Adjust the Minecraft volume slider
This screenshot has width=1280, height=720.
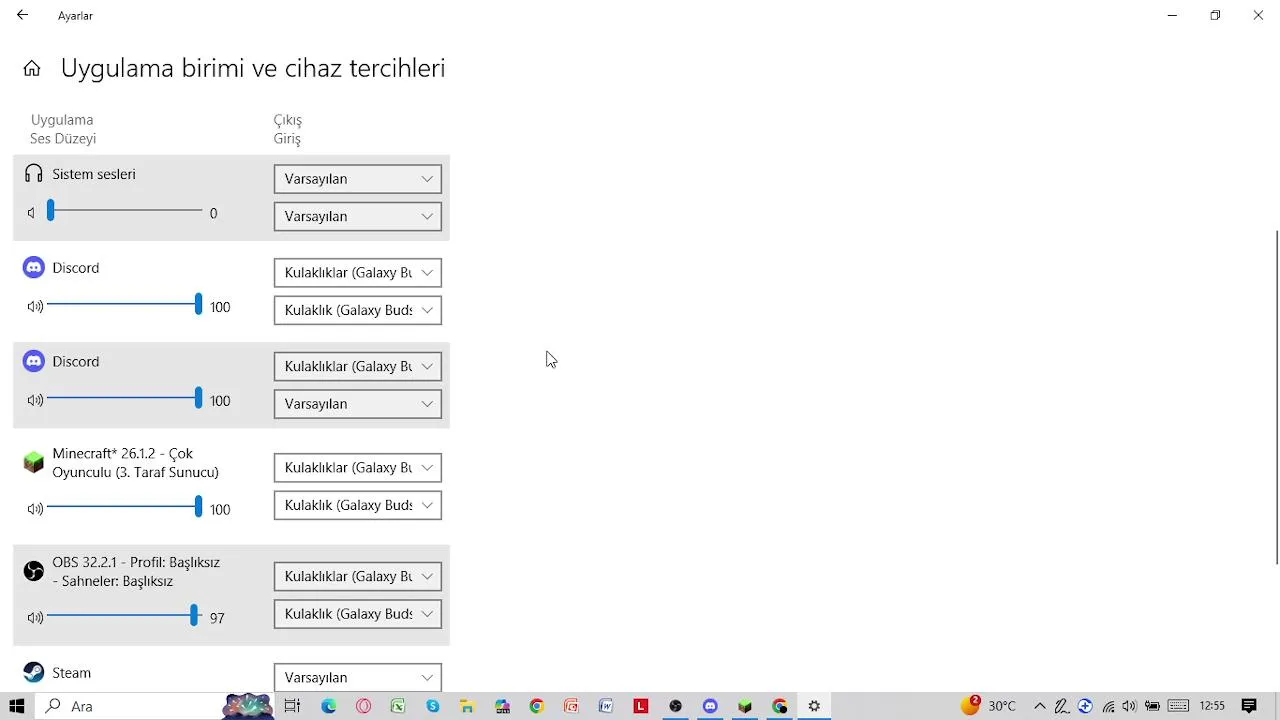pos(124,507)
